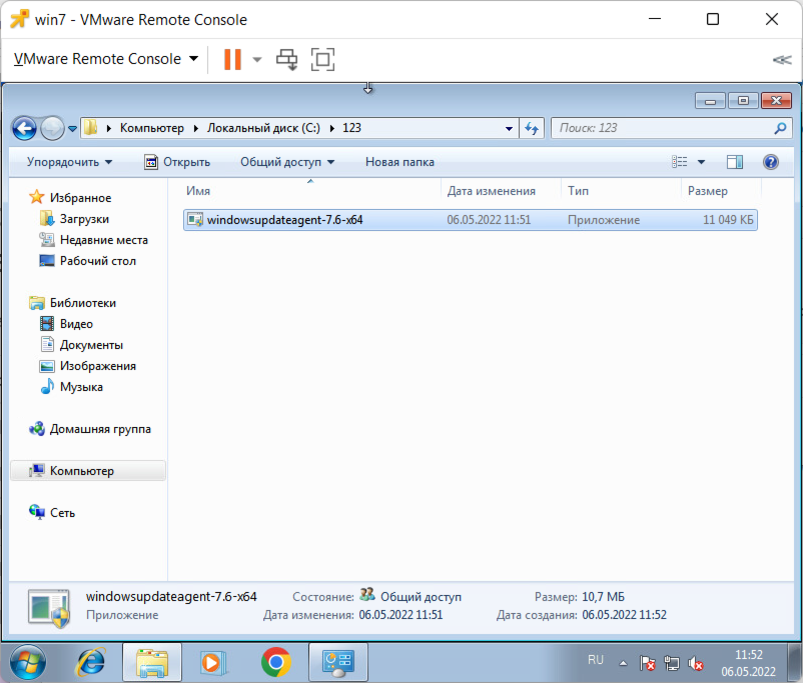Image resolution: width=803 pixels, height=683 pixels.
Task: Click the greyed Forward navigation arrow
Action: point(52,128)
